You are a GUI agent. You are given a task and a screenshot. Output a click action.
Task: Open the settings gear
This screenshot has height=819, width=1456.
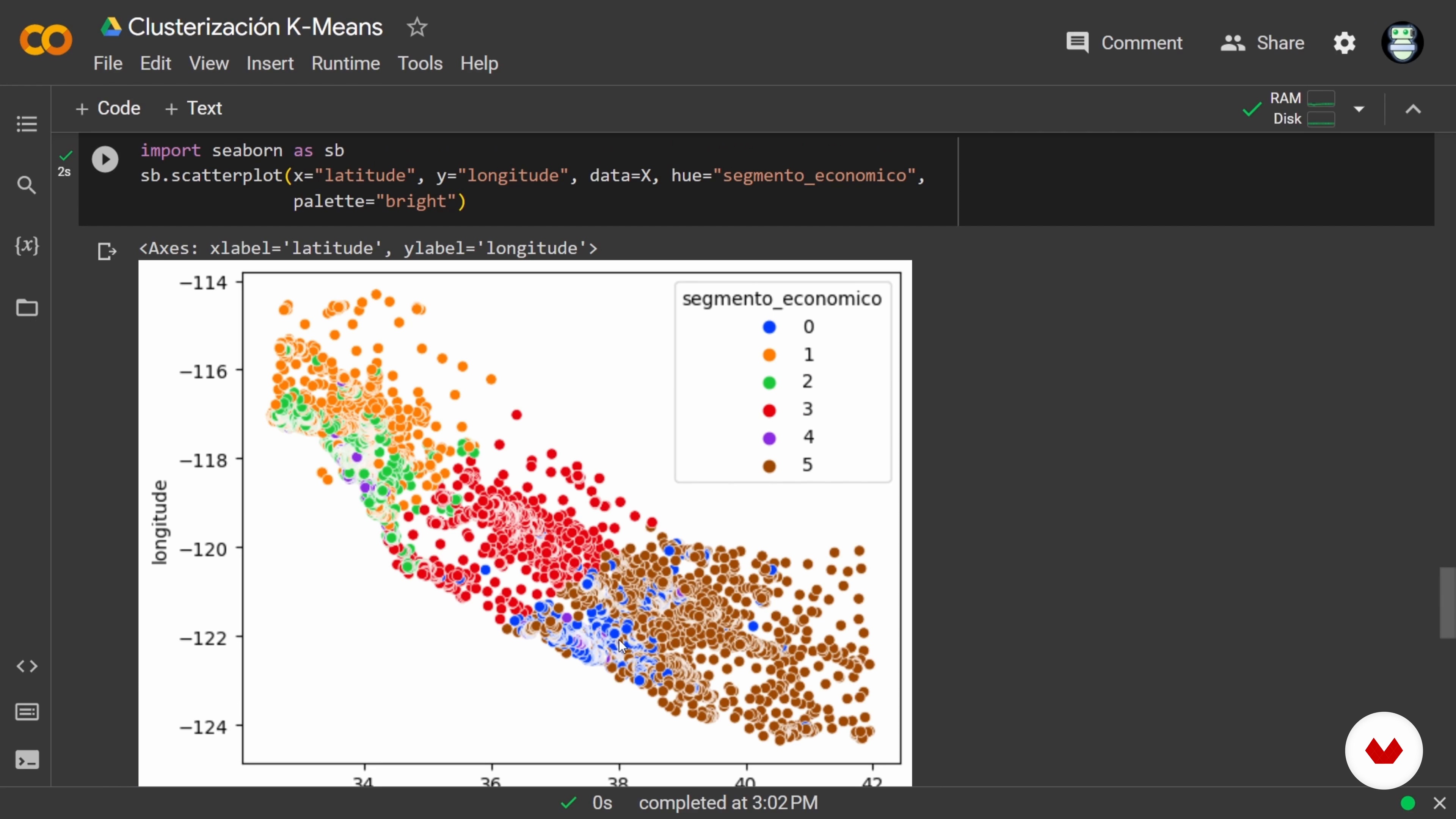[x=1344, y=43]
